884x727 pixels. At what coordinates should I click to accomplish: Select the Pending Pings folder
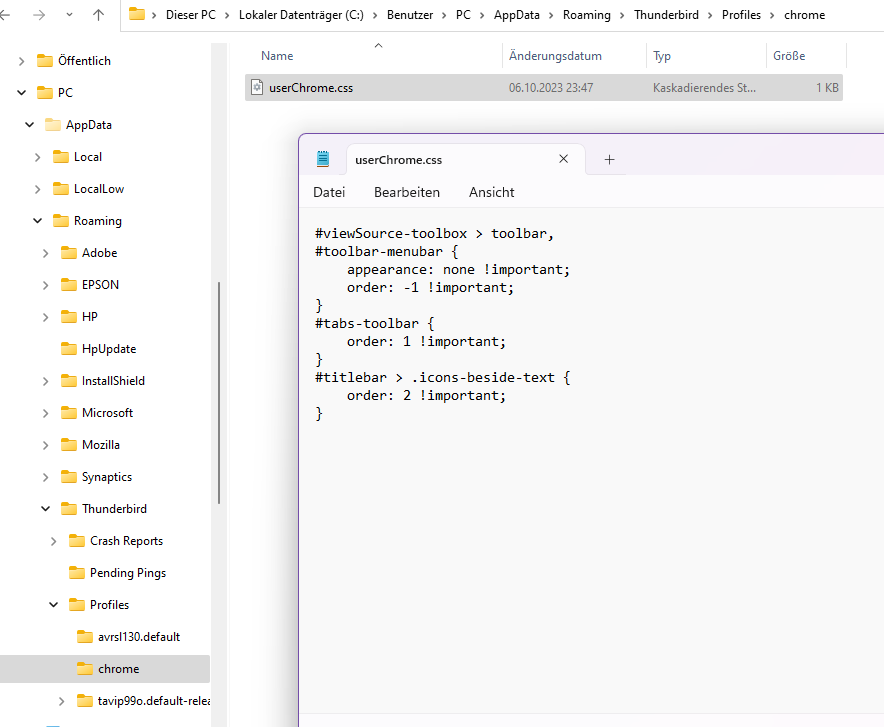[x=127, y=573]
